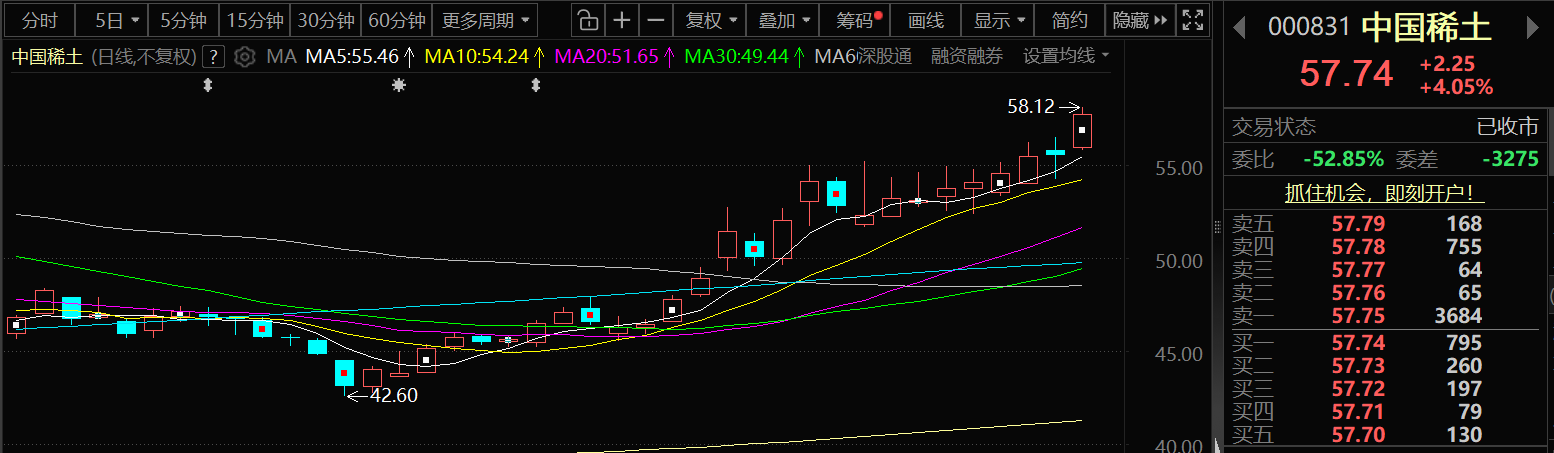Expand the 设置均线 dropdown
The height and width of the screenshot is (453, 1554).
click(x=1066, y=57)
